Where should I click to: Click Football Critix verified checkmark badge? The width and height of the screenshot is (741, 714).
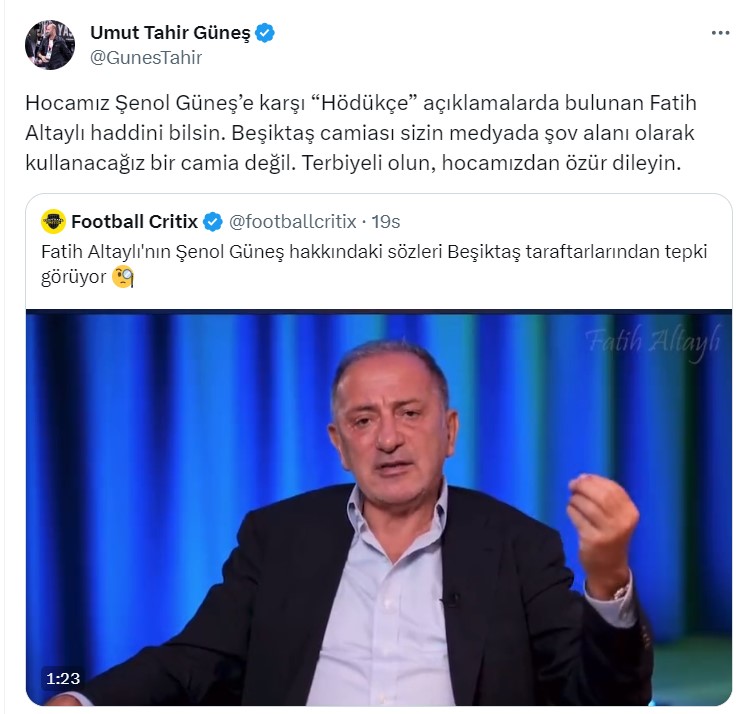[x=213, y=222]
